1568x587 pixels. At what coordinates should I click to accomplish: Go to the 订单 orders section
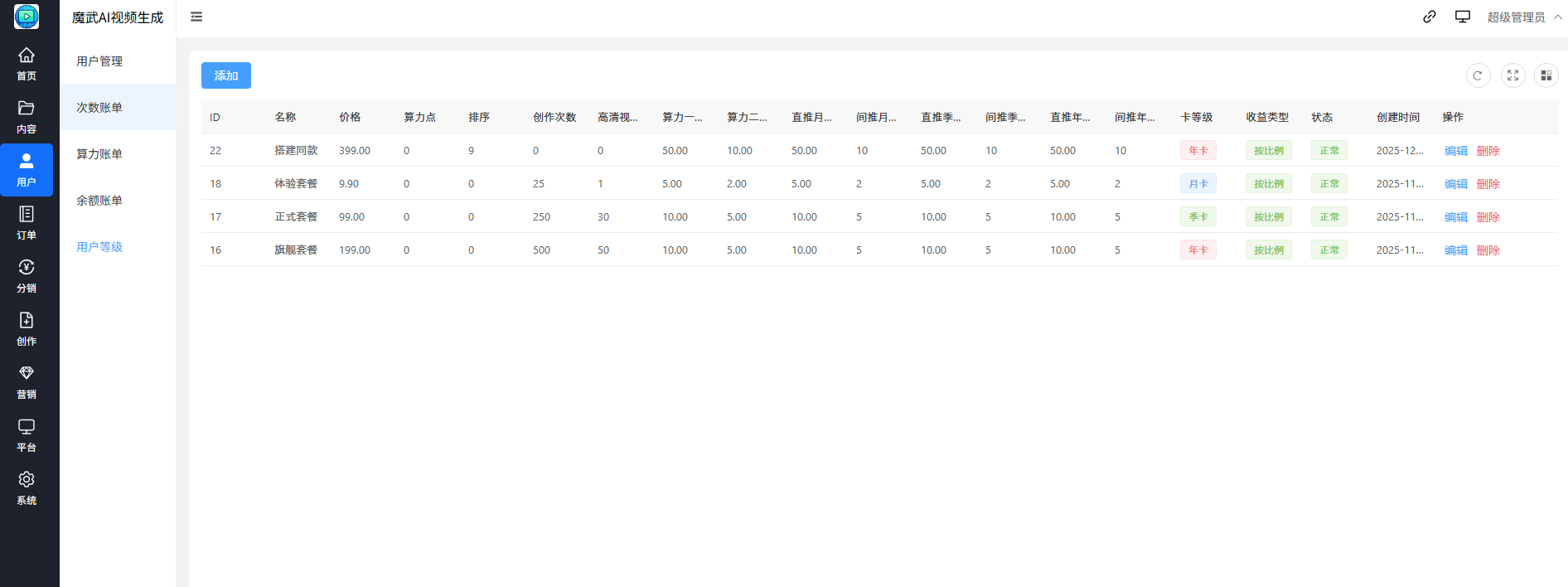[27, 223]
